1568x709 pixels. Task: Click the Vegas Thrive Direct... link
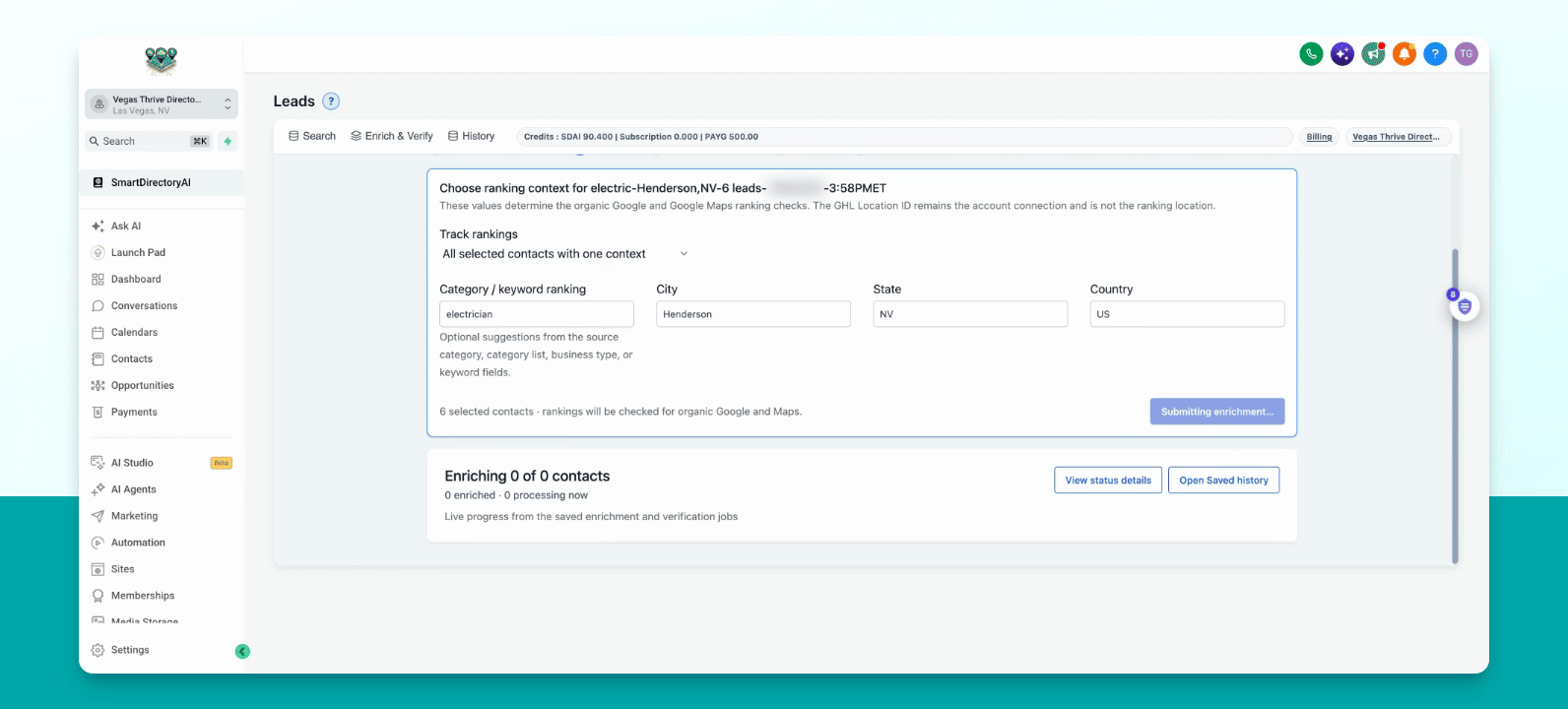(1397, 137)
